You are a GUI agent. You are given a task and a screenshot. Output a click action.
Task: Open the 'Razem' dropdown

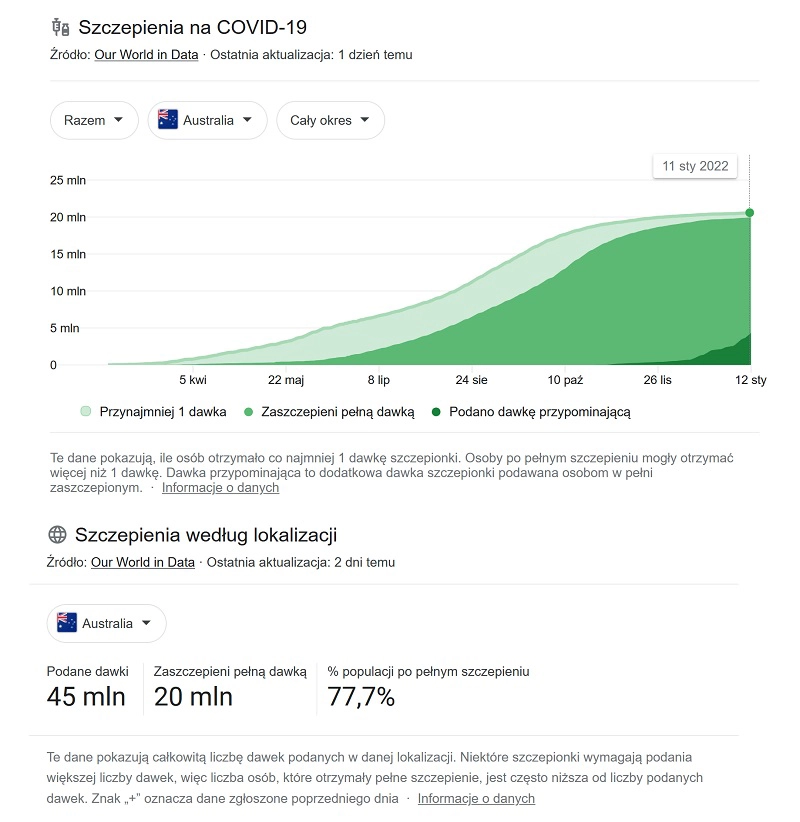click(94, 120)
